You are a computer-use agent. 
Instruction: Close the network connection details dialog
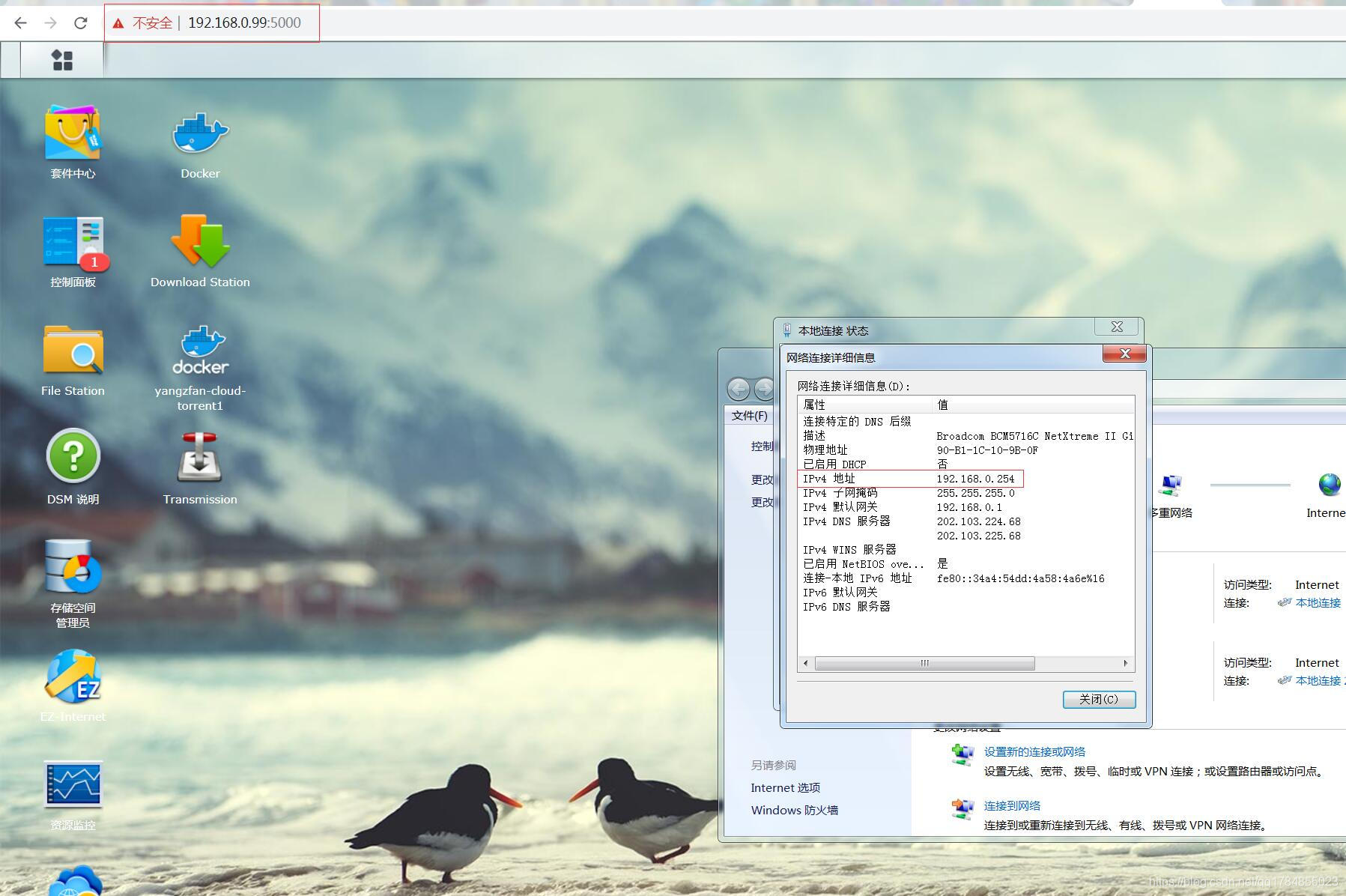coord(1124,354)
